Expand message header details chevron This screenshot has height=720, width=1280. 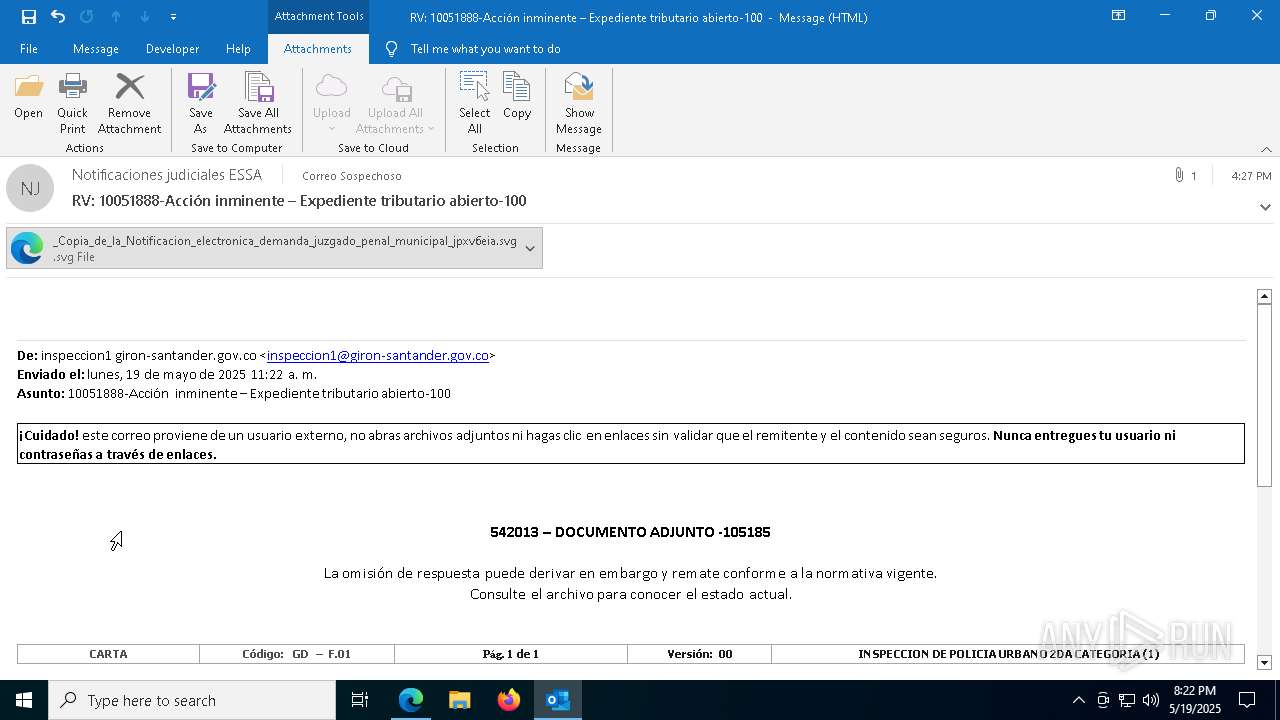coord(1265,207)
